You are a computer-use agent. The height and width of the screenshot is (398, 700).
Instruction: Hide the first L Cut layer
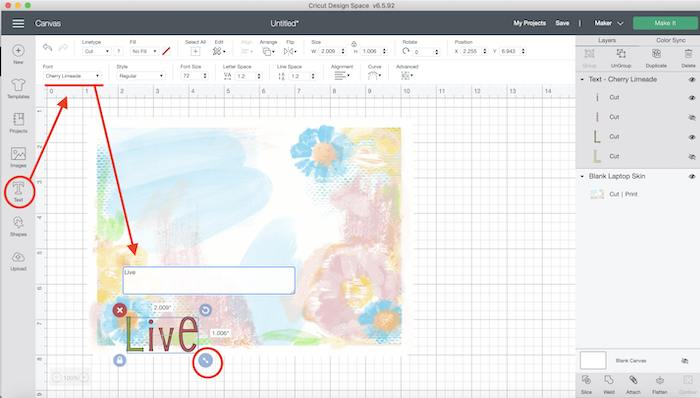coord(692,137)
